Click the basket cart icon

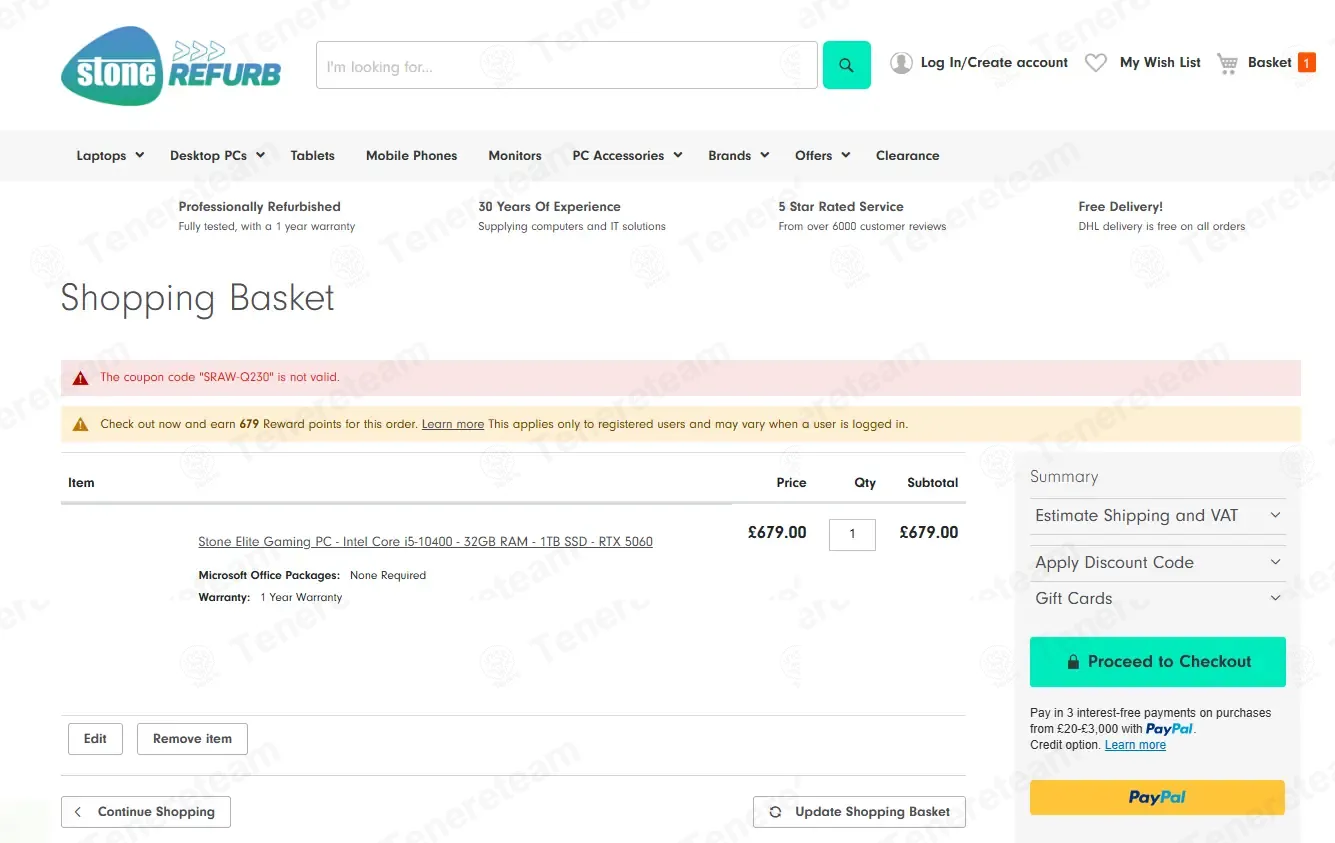coord(1227,63)
